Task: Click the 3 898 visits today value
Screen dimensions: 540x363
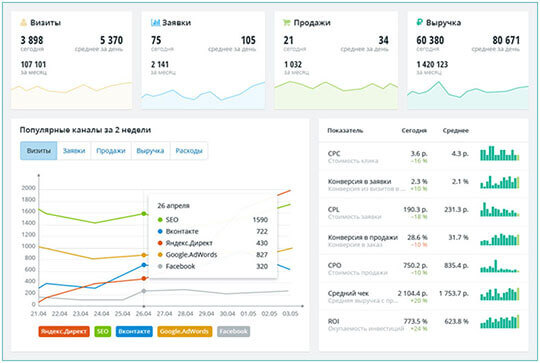Action: coord(32,40)
